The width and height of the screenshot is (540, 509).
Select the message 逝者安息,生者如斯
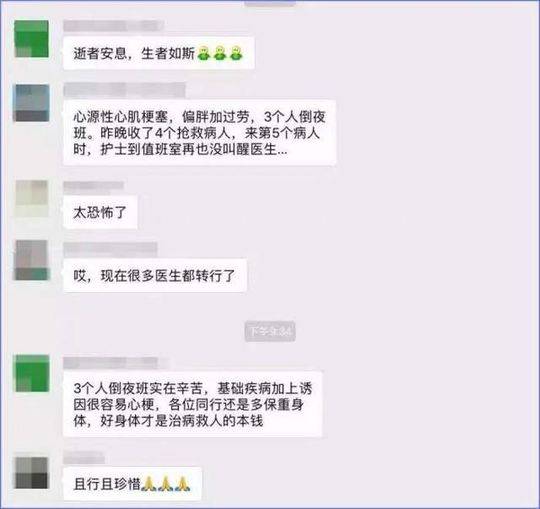(159, 53)
